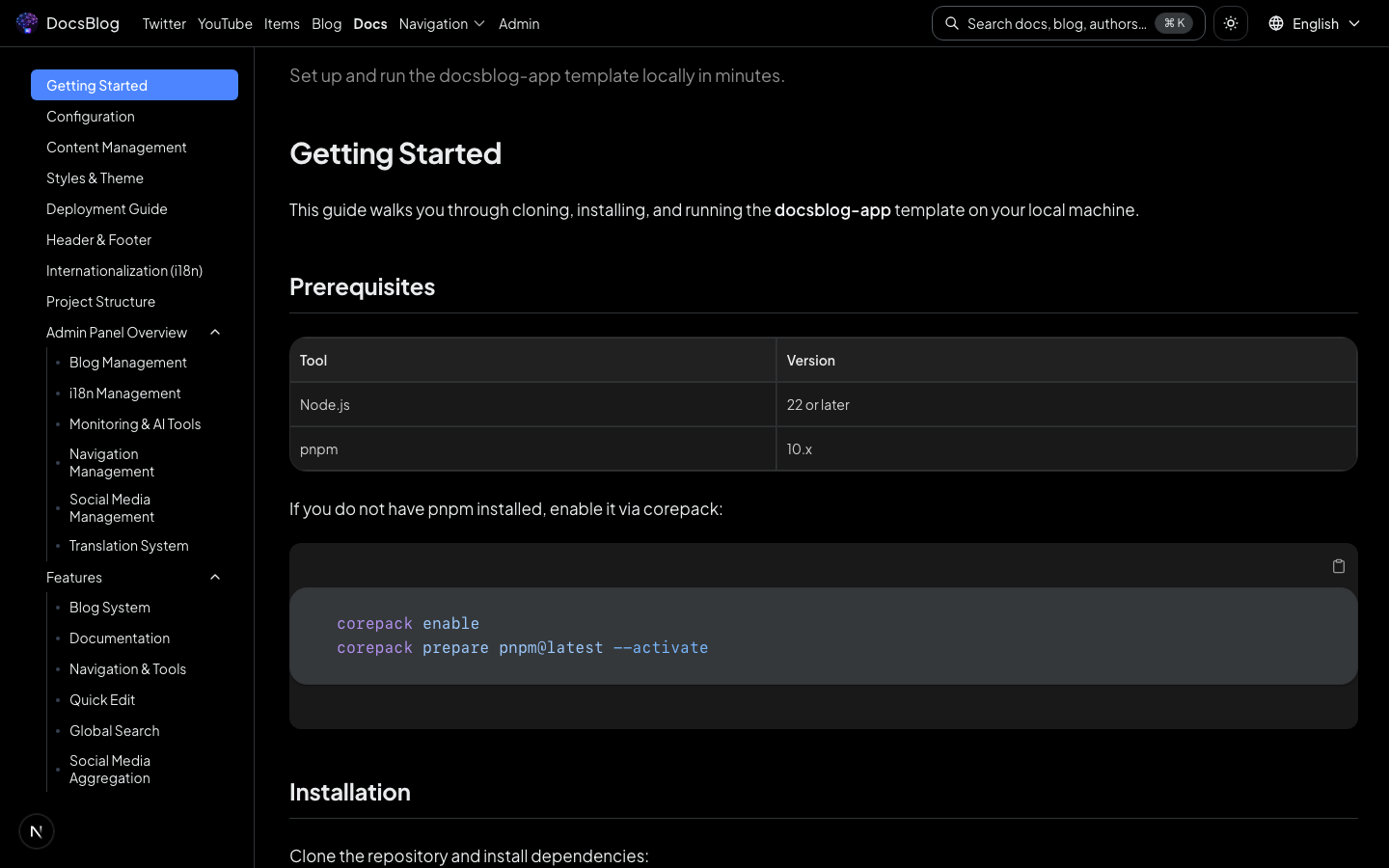
Task: Open Configuration docs page
Action: (91, 117)
